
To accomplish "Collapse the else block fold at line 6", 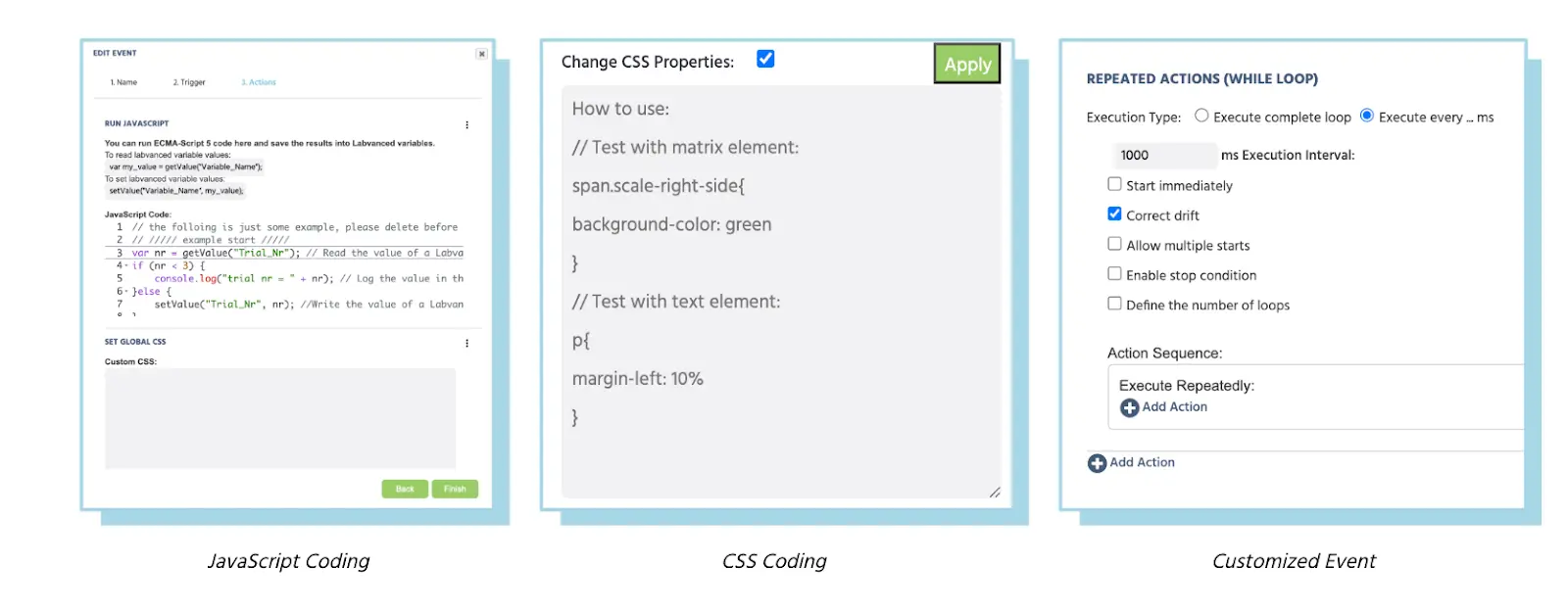I will click(125, 291).
